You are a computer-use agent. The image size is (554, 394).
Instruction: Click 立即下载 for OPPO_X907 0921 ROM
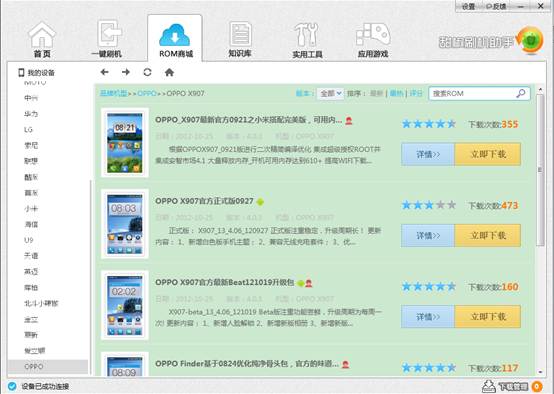pos(488,154)
